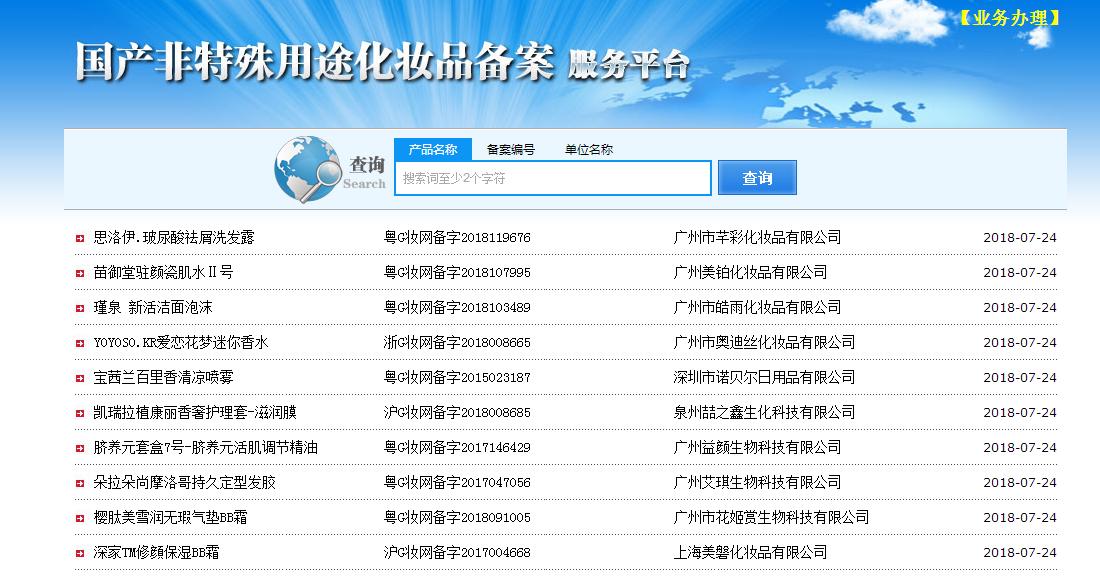The width and height of the screenshot is (1100, 576).
Task: Click red arrow bullet beside 脐养元套盒7号
Action: point(80,448)
